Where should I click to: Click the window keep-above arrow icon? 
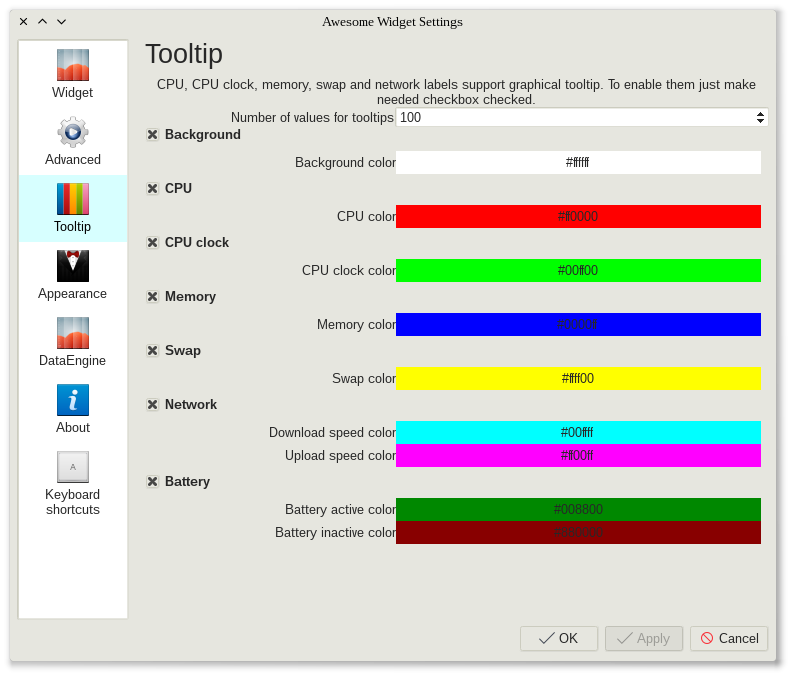pyautogui.click(x=42, y=21)
